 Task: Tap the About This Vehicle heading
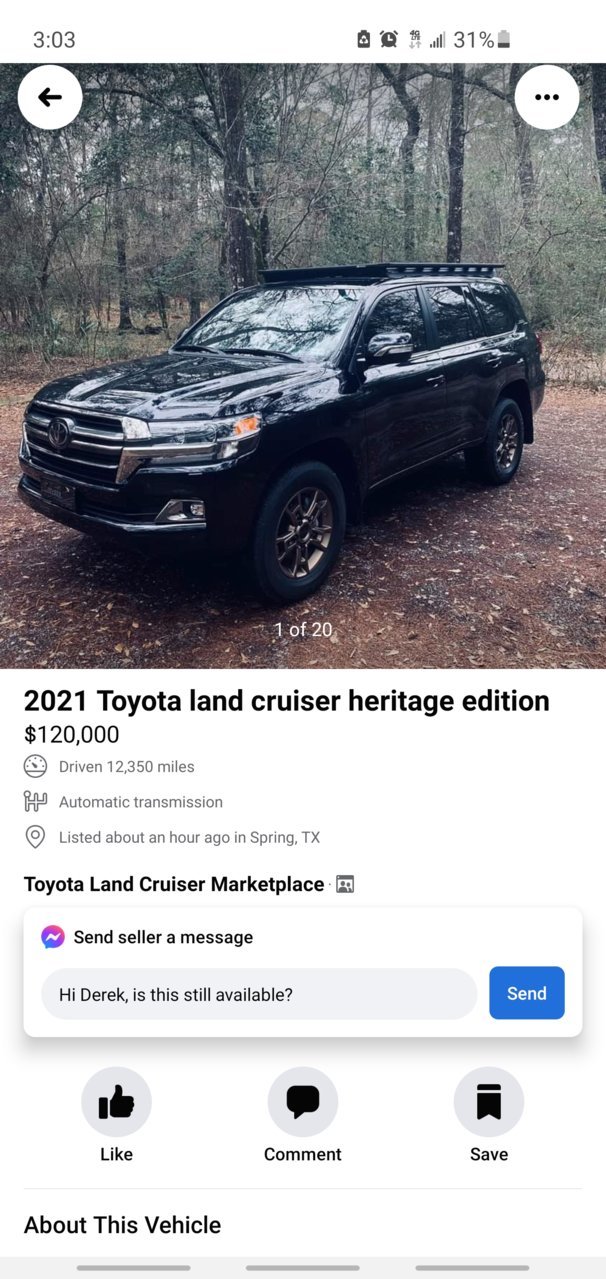(122, 1225)
